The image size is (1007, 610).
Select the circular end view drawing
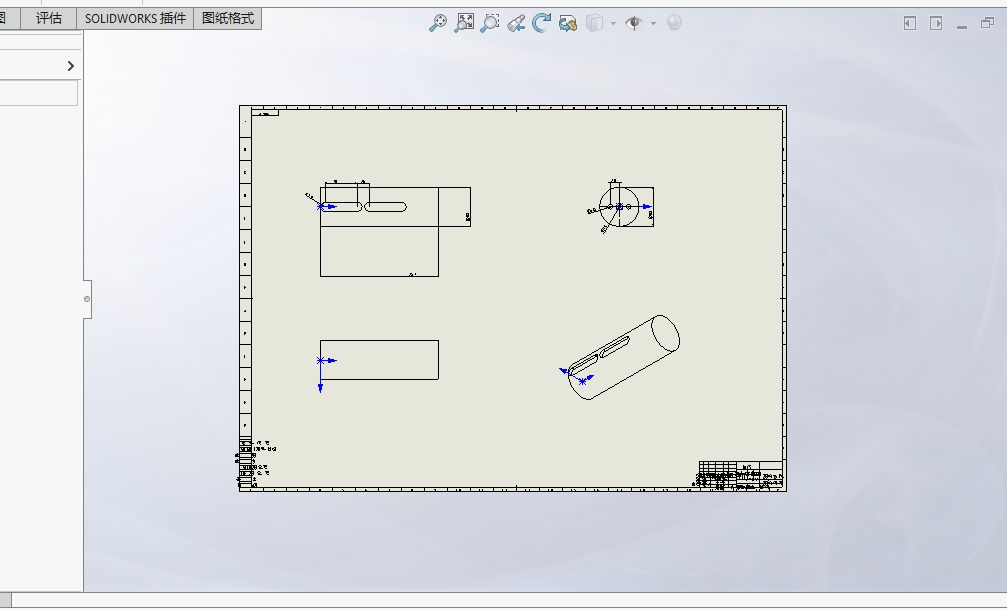tap(620, 207)
